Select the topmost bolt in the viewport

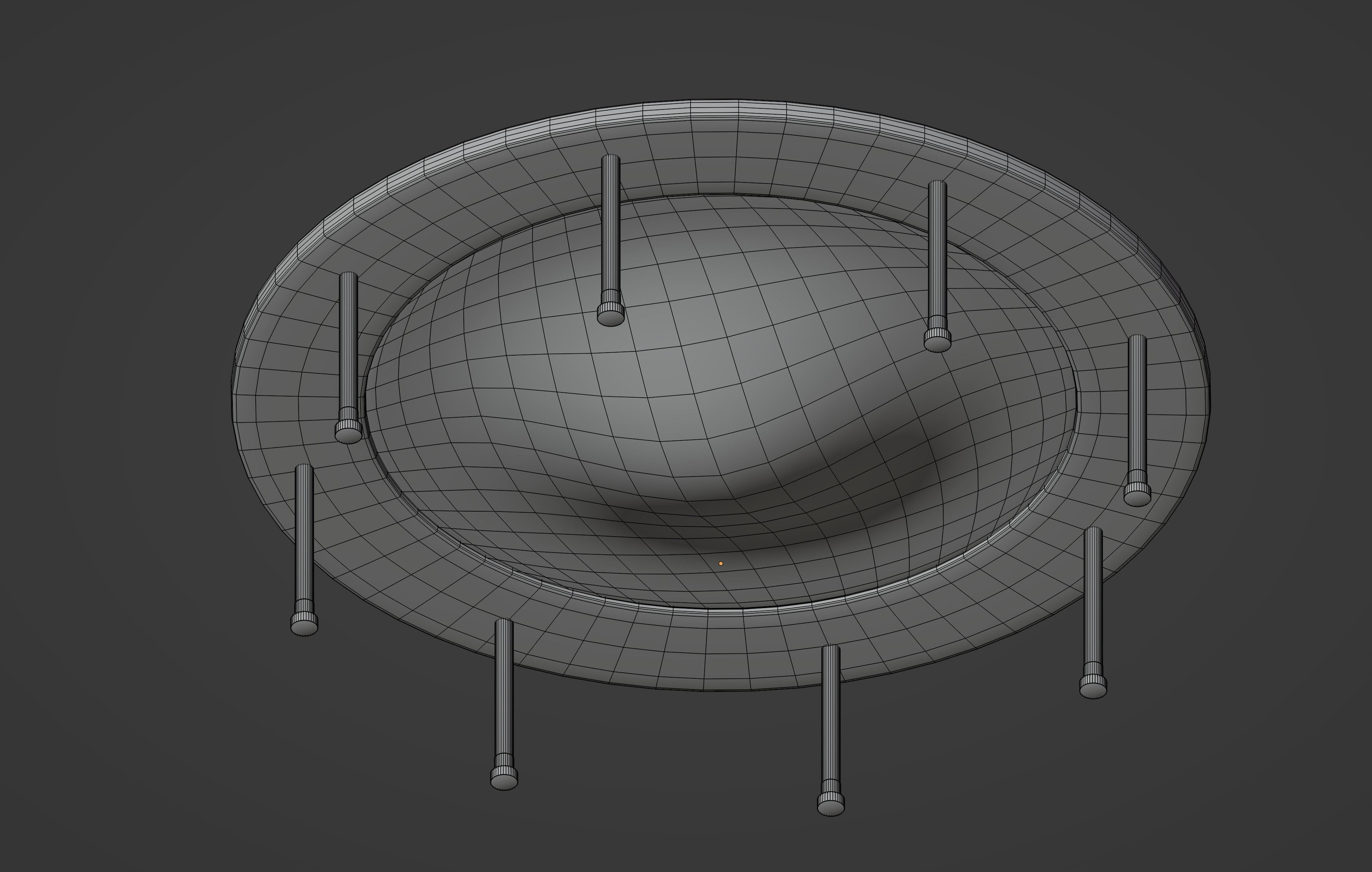point(610,240)
